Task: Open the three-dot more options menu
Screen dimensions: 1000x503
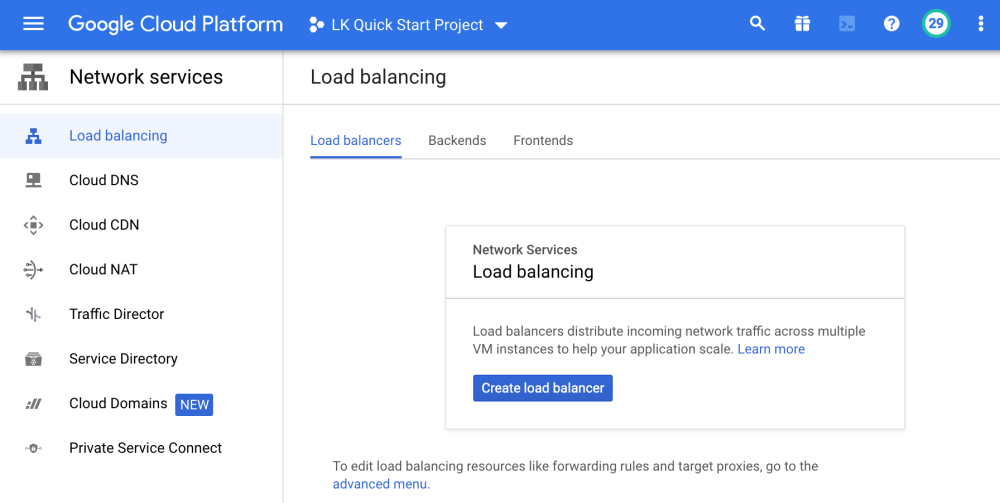Action: 980,24
